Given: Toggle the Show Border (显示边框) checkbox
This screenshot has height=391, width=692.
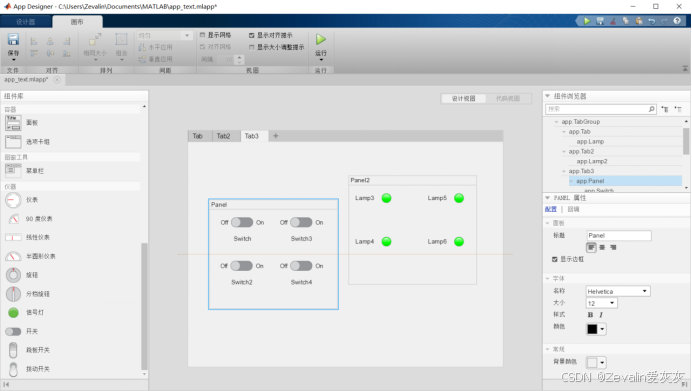Looking at the screenshot, I should [x=555, y=259].
